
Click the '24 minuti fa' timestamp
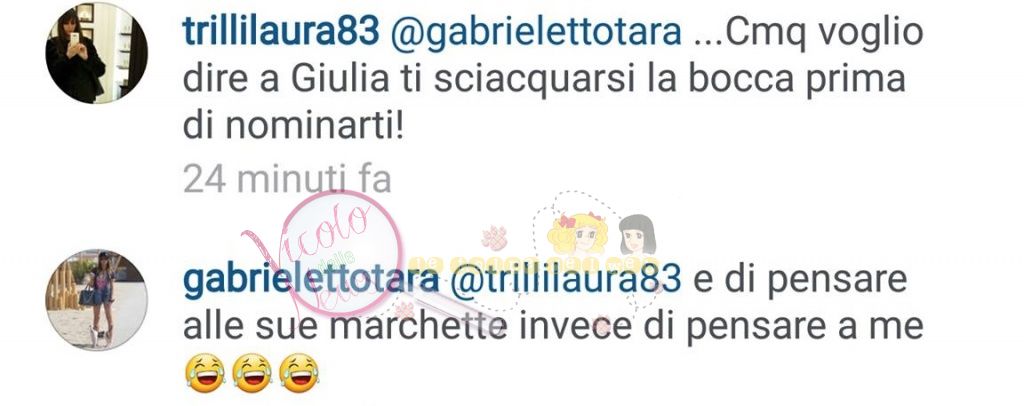[287, 179]
